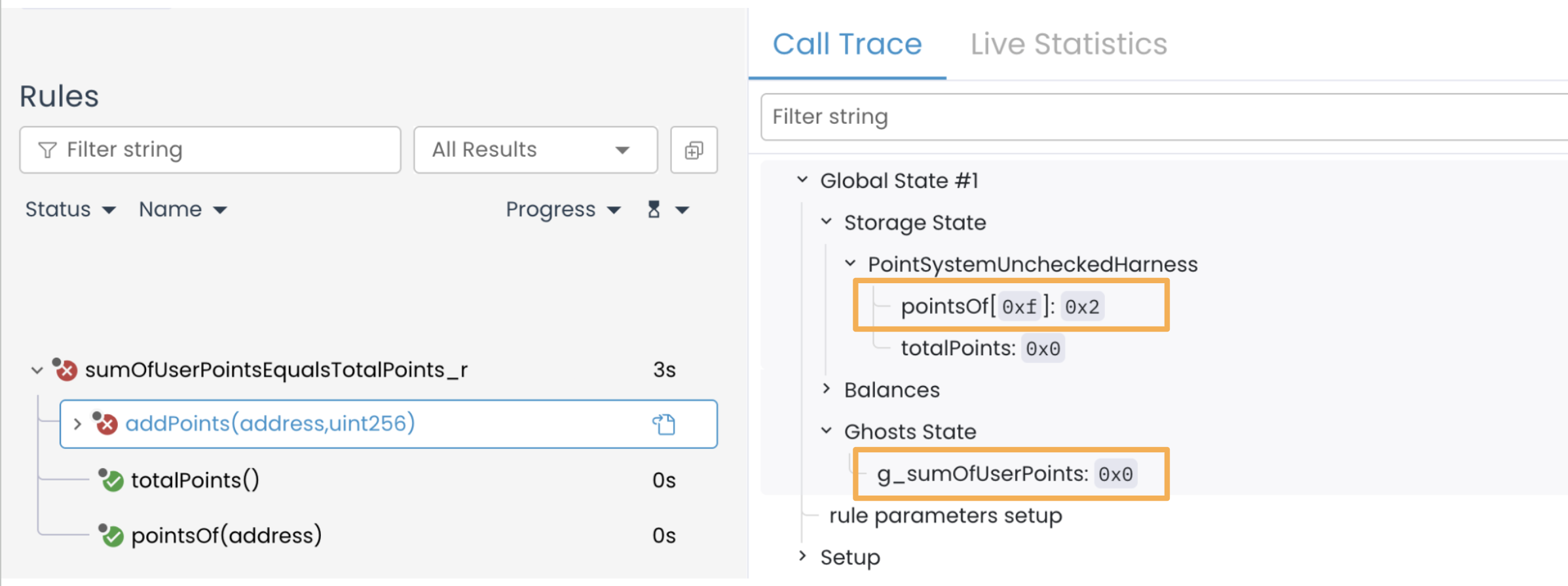Click the hourglass duration column icon
1568x586 pixels.
tap(654, 210)
